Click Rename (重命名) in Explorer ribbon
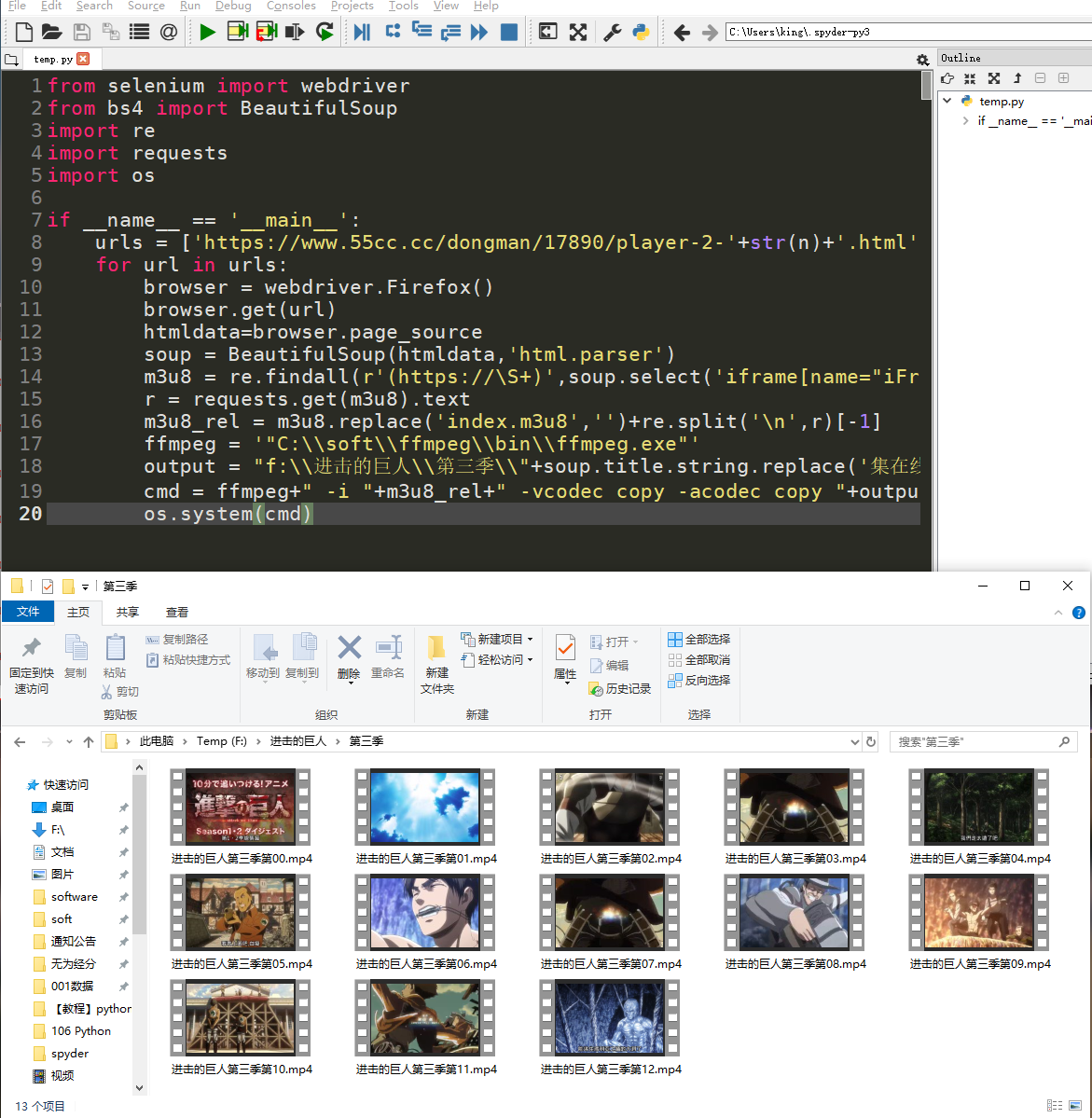This screenshot has height=1118, width=1092. click(388, 656)
